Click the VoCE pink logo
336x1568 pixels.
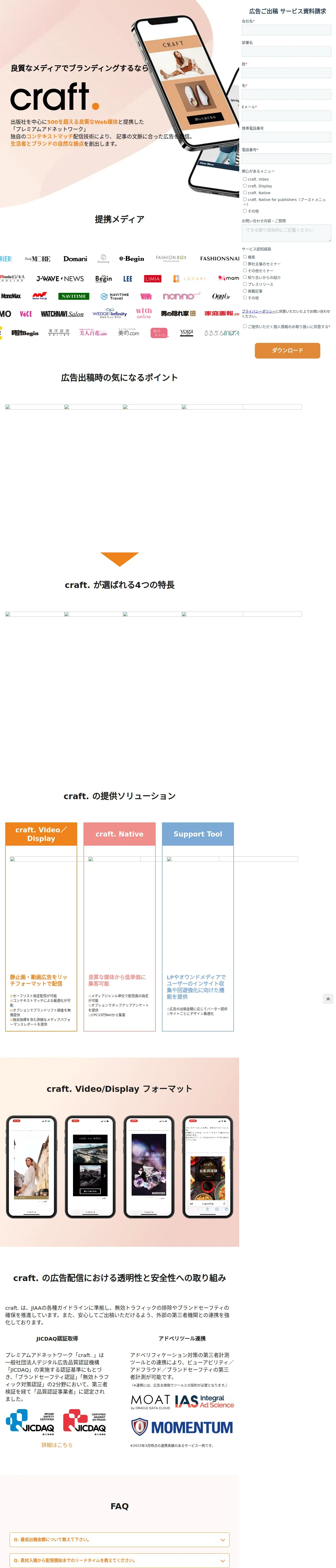[26, 314]
